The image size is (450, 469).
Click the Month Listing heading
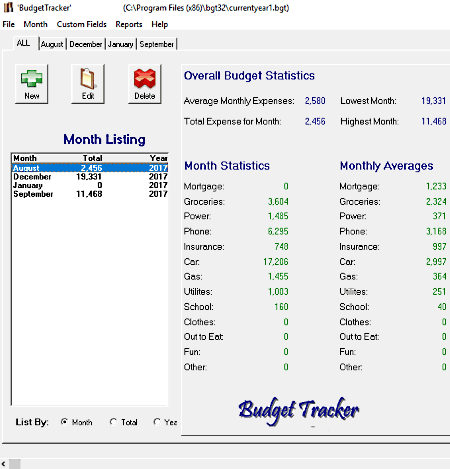(104, 139)
